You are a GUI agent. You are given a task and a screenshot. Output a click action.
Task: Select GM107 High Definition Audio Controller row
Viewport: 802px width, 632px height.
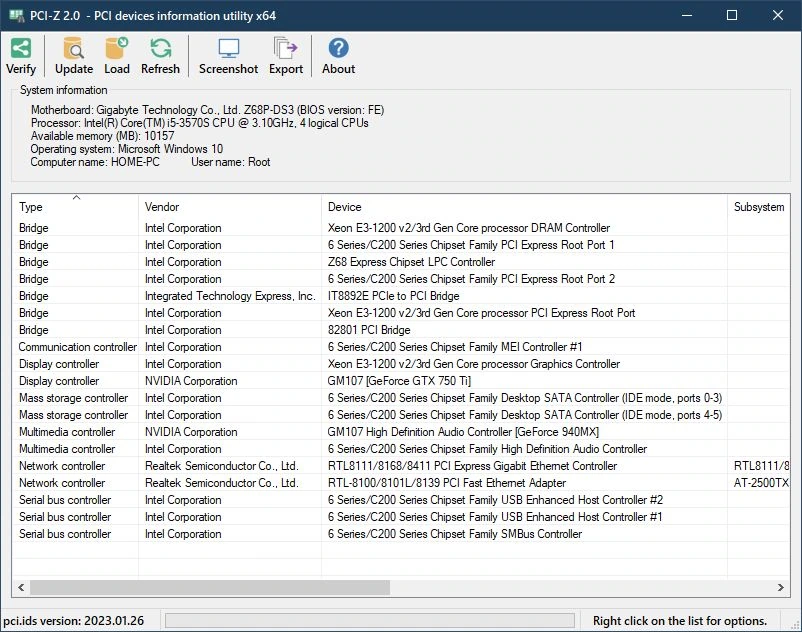[x=401, y=432]
